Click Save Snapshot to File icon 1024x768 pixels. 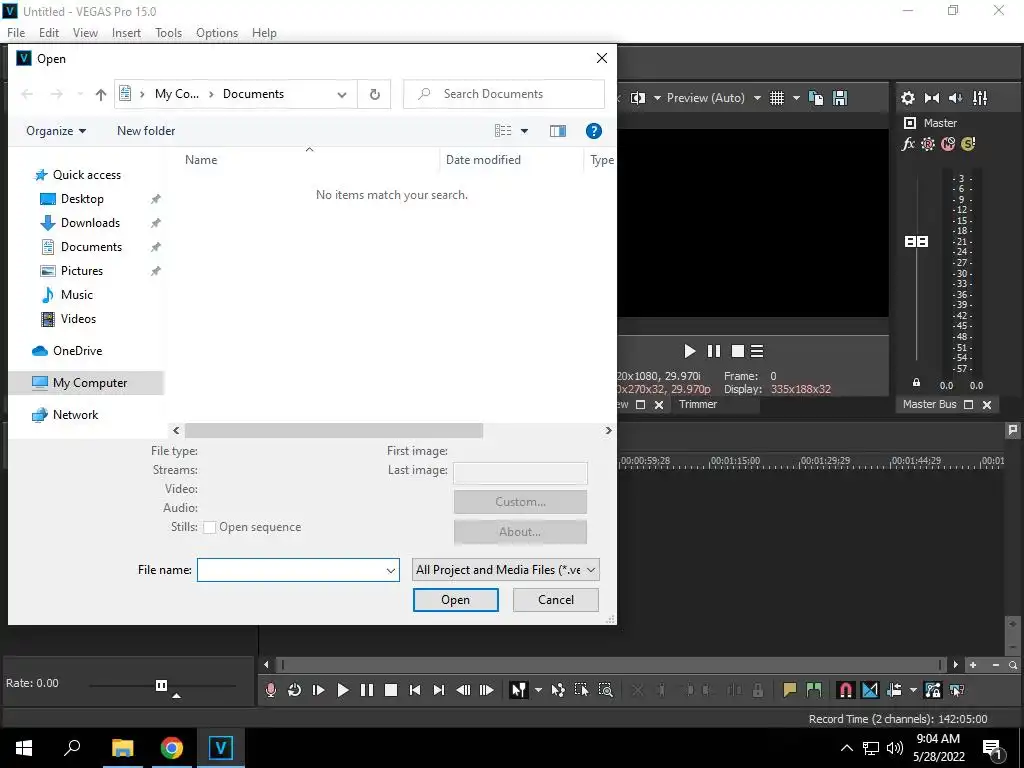point(840,98)
